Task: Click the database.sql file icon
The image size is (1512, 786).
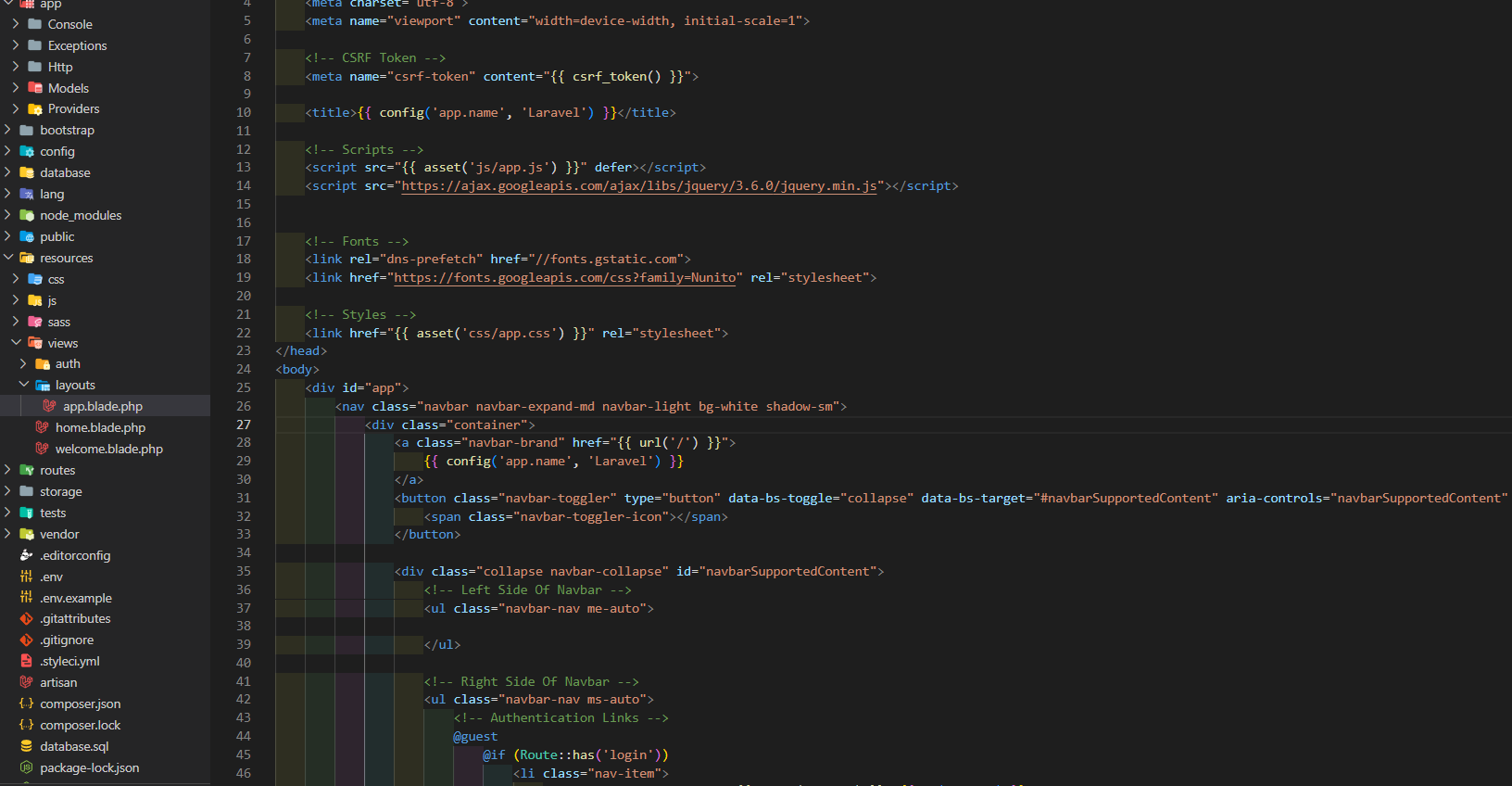Action: (x=27, y=746)
